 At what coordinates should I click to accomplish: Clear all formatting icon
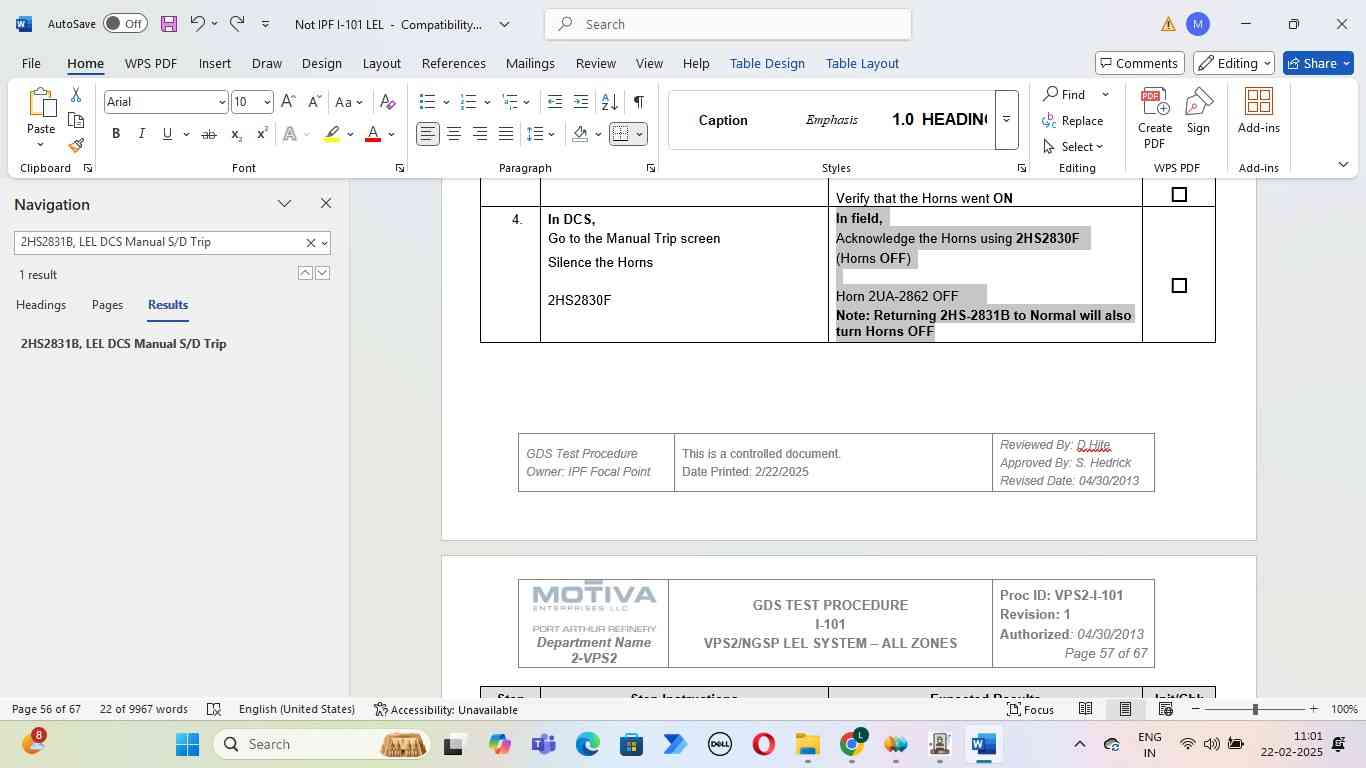coord(388,102)
